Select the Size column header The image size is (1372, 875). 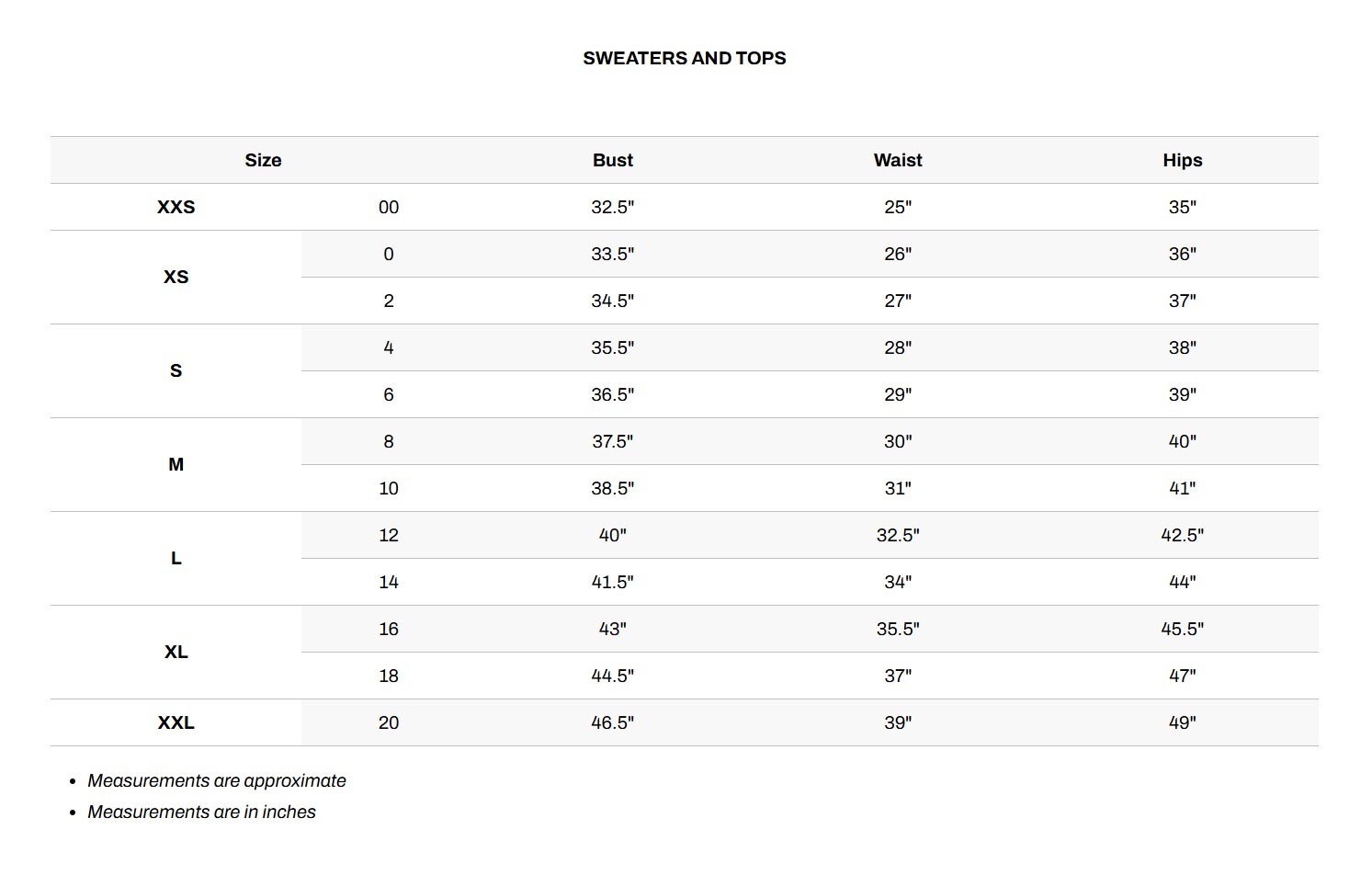(263, 160)
